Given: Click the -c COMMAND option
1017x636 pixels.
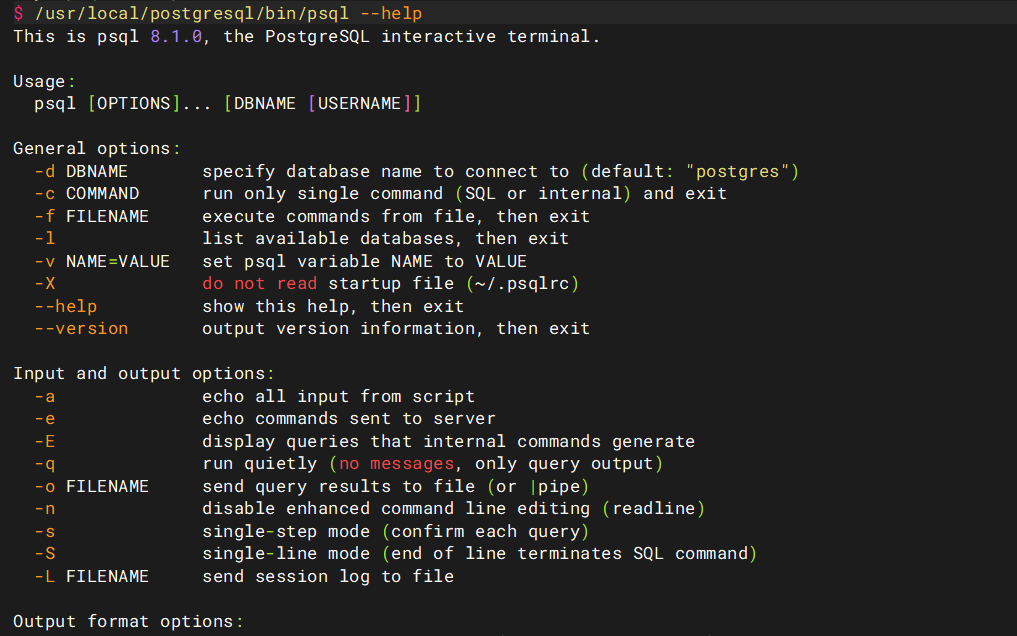Looking at the screenshot, I should (x=86, y=193).
